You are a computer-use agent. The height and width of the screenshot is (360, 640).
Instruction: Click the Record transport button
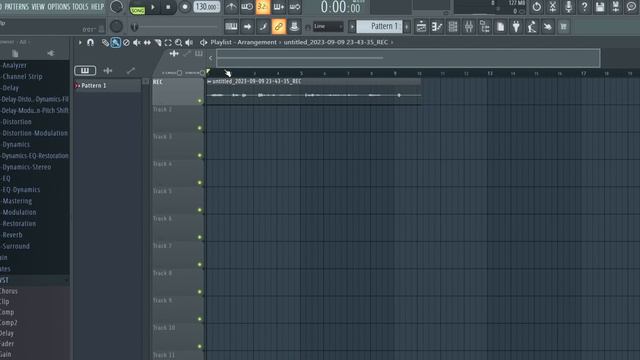pos(184,7)
